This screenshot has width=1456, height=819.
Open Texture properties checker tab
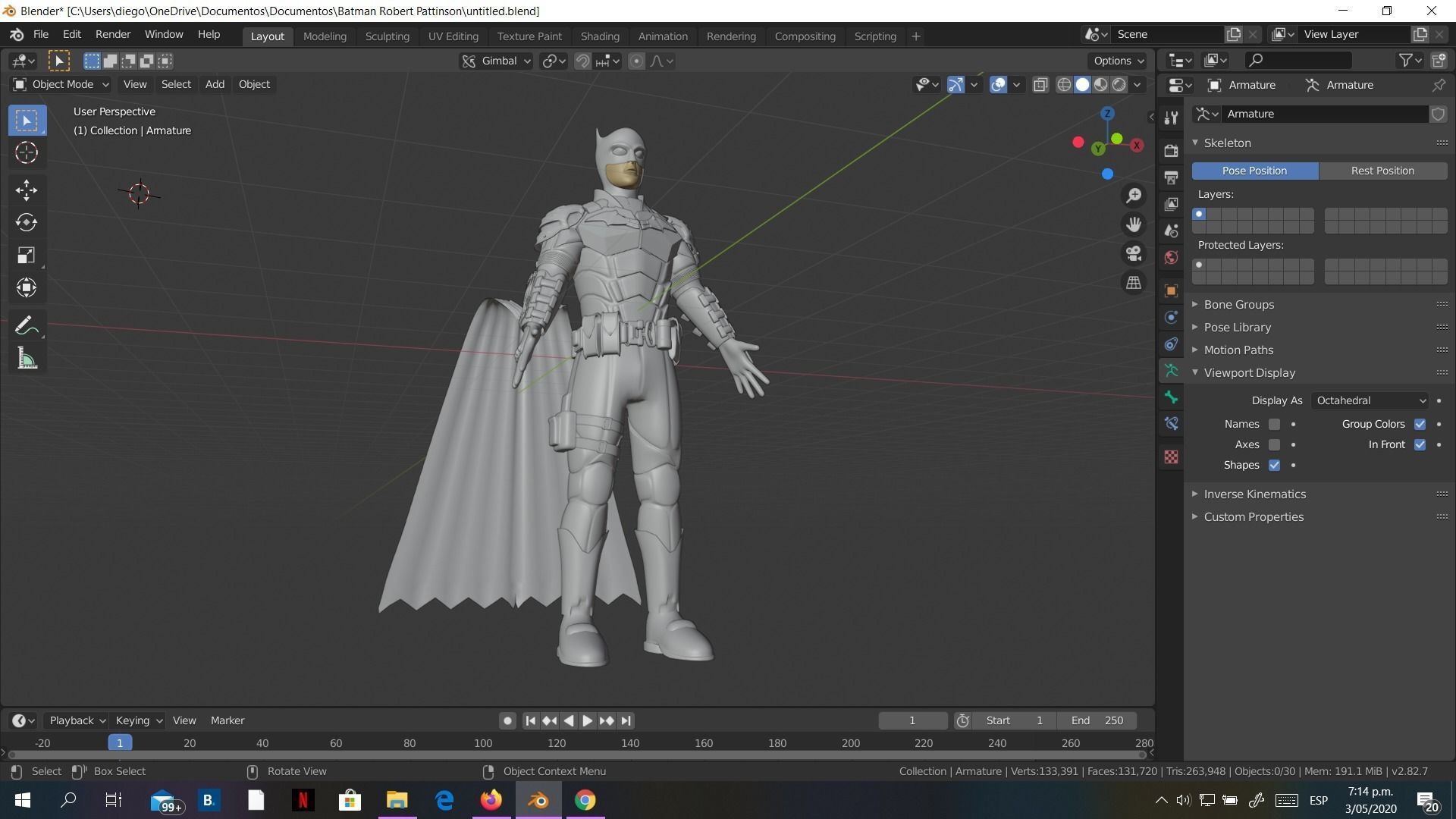coord(1172,457)
